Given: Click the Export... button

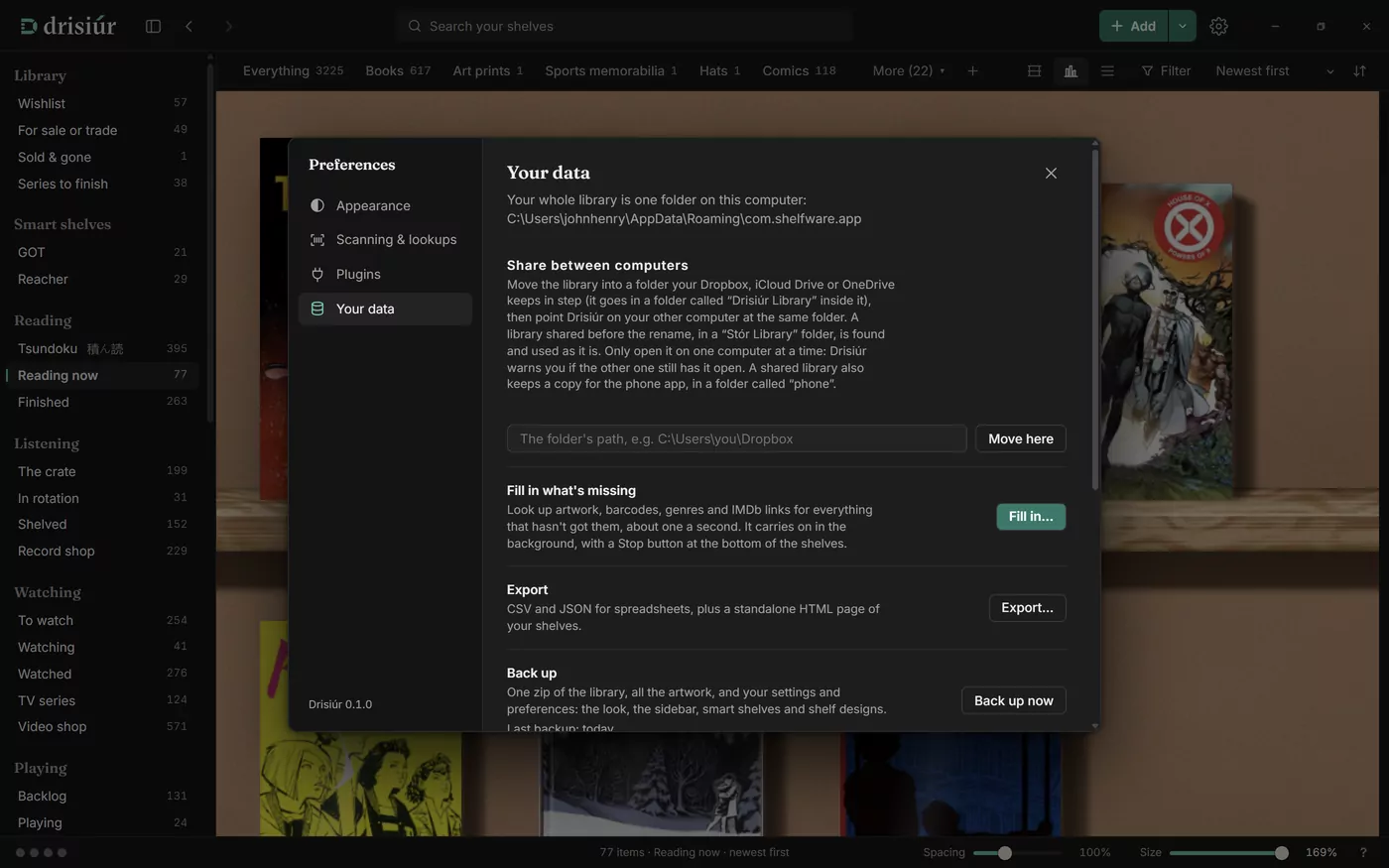Looking at the screenshot, I should (x=1027, y=608).
